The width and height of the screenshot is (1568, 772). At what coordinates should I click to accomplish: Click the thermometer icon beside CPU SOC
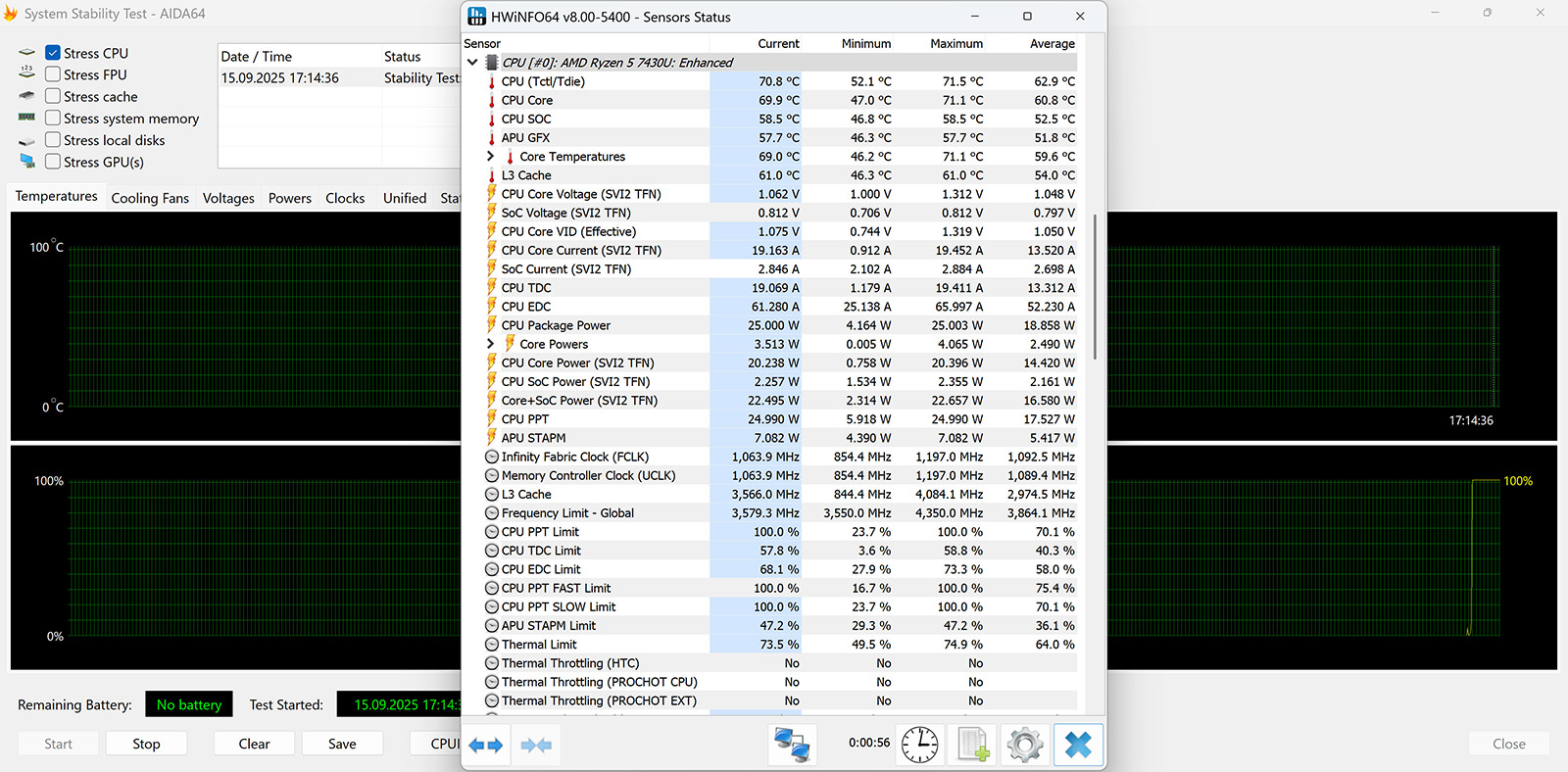pos(492,120)
